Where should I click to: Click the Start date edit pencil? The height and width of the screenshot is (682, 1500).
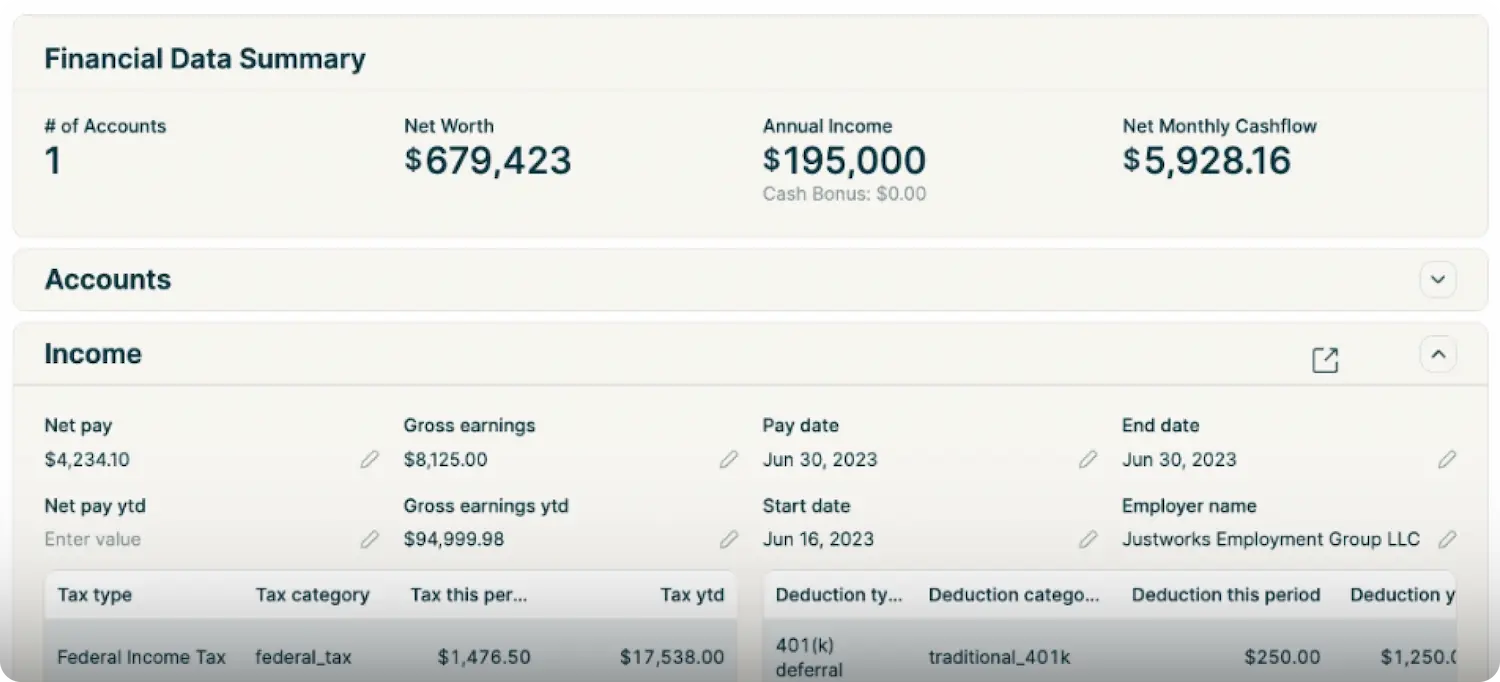[x=1088, y=540]
